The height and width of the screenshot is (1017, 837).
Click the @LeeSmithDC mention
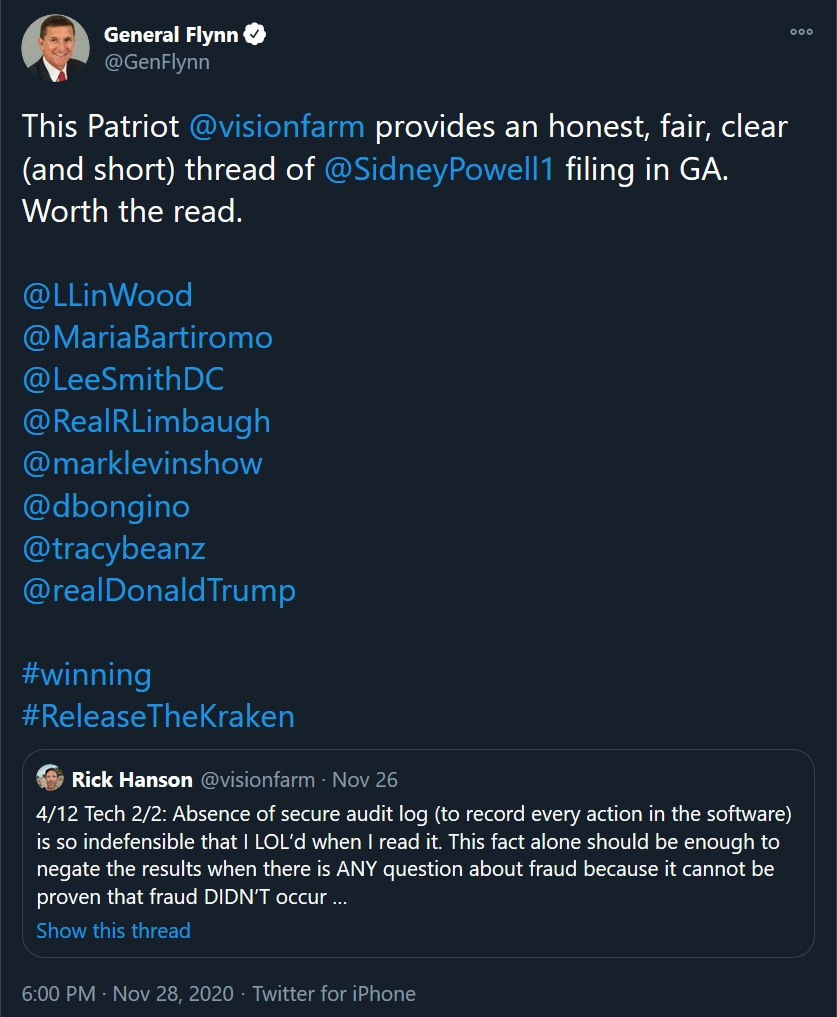123,379
